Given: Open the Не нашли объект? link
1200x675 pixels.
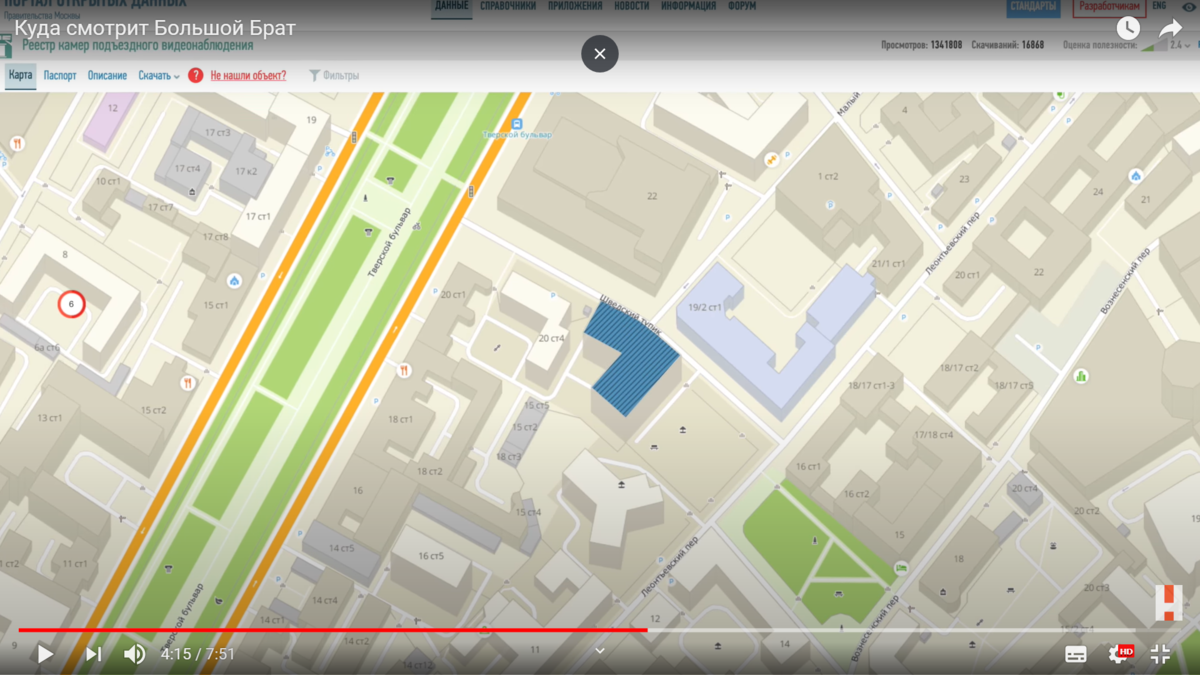Looking at the screenshot, I should (248, 75).
